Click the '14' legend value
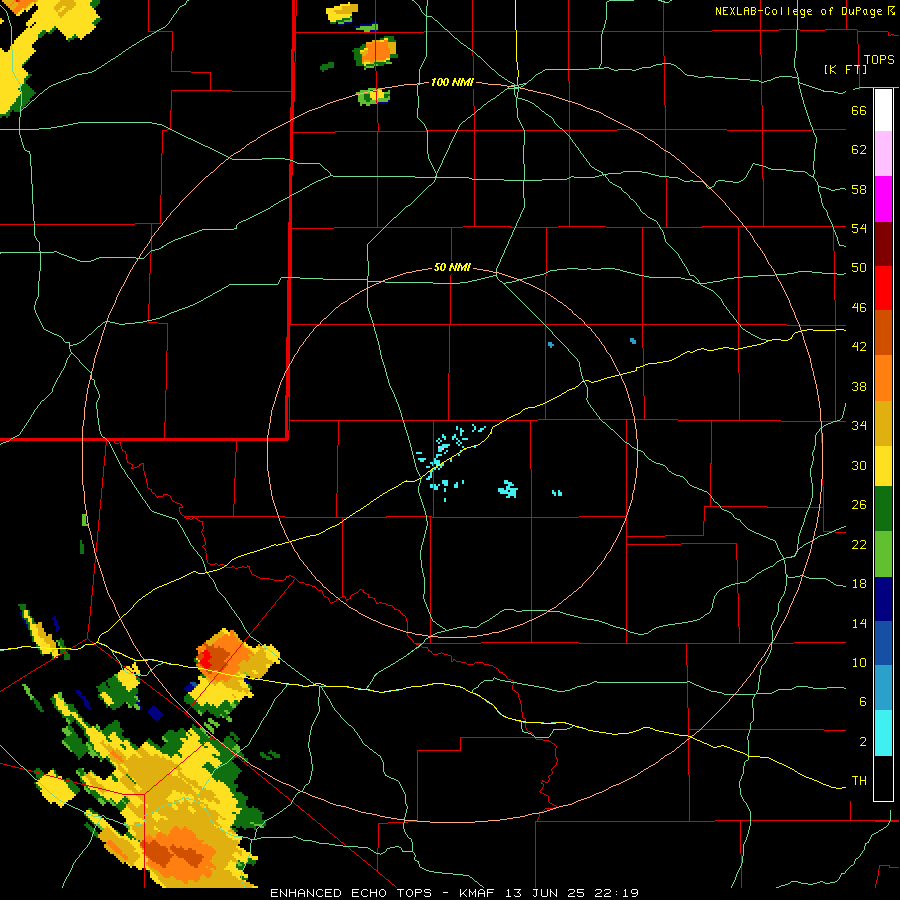The width and height of the screenshot is (900, 900). tap(859, 623)
